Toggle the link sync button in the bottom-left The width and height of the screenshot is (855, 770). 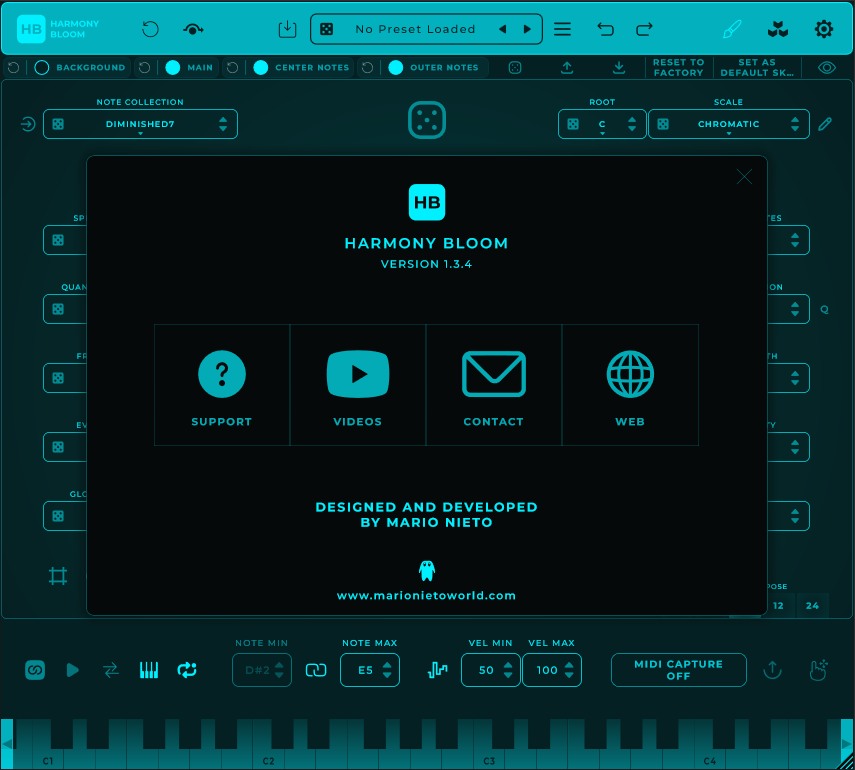point(35,670)
